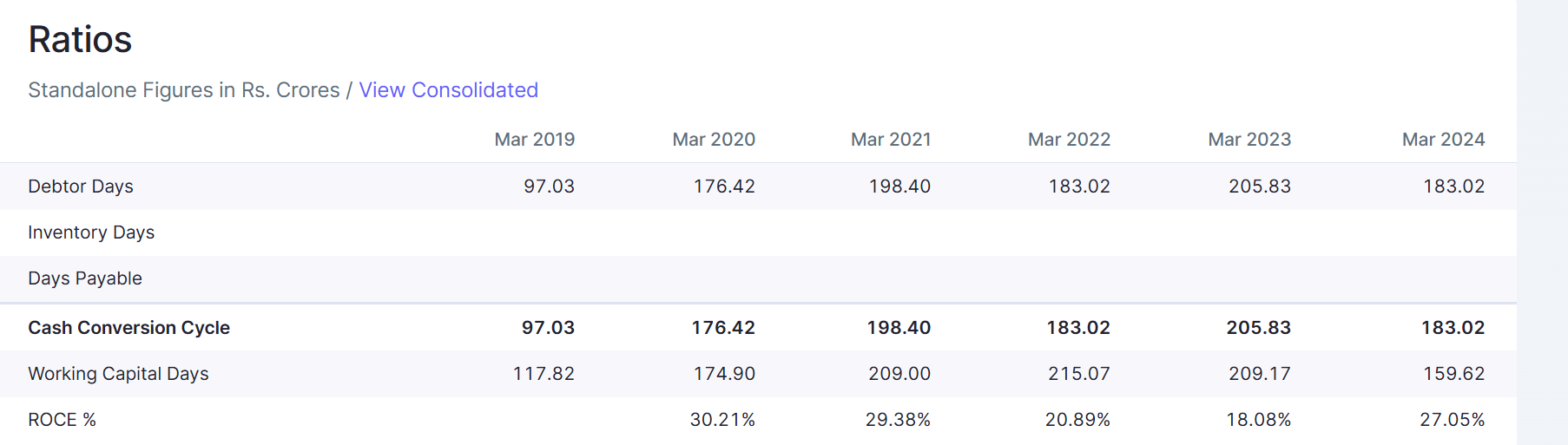Select the Mar 2020 column header

click(x=714, y=140)
